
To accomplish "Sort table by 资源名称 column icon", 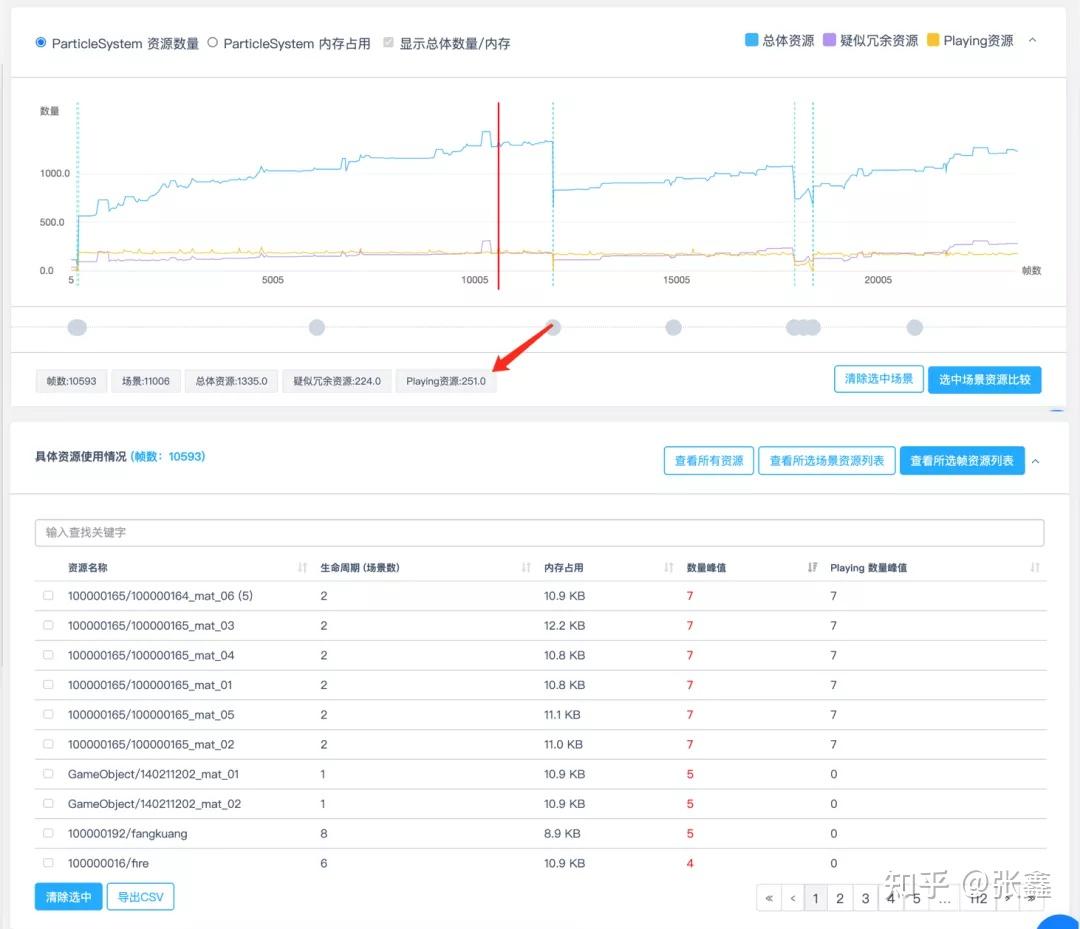I will tap(302, 567).
